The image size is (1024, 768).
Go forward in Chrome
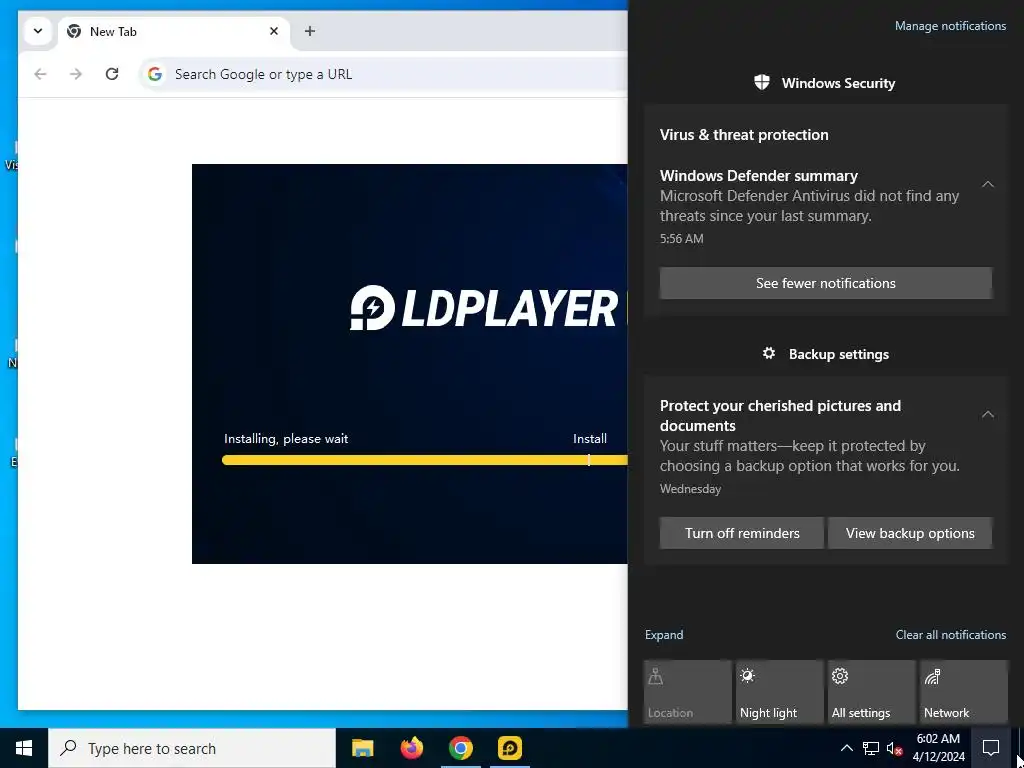[76, 74]
